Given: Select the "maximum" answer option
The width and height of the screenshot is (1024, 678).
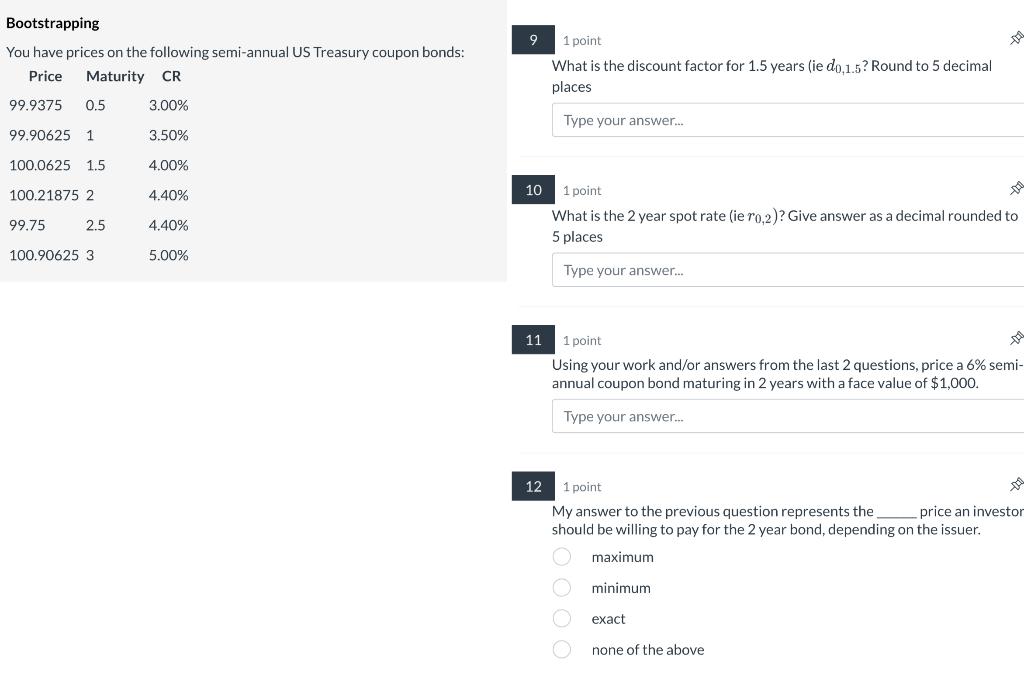Looking at the screenshot, I should pyautogui.click(x=562, y=556).
